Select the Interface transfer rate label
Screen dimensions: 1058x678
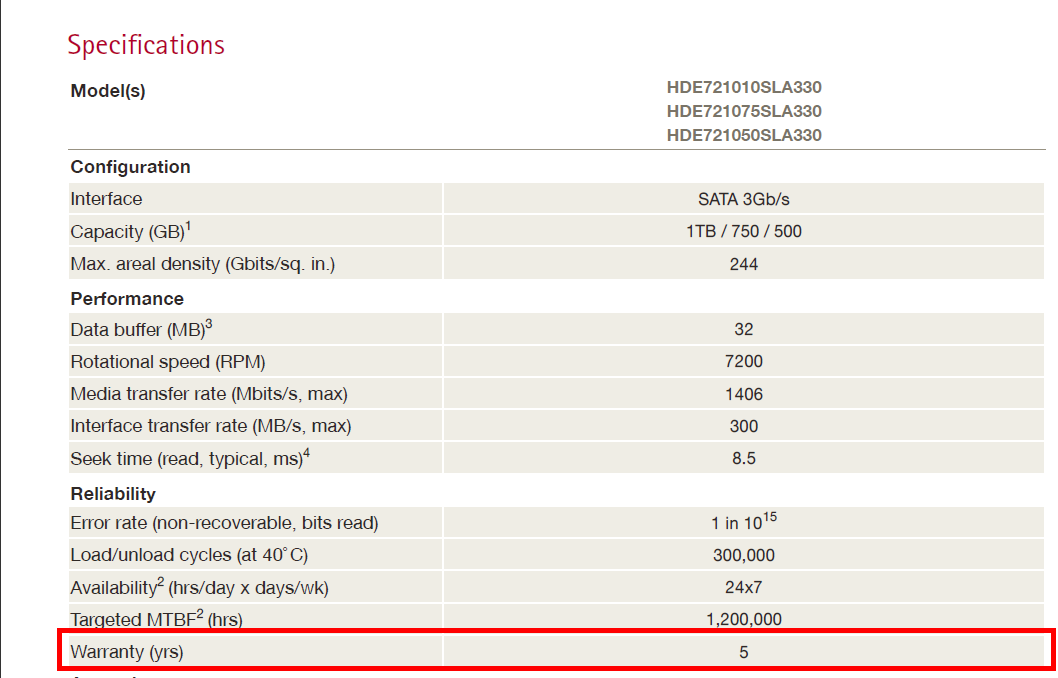click(211, 426)
